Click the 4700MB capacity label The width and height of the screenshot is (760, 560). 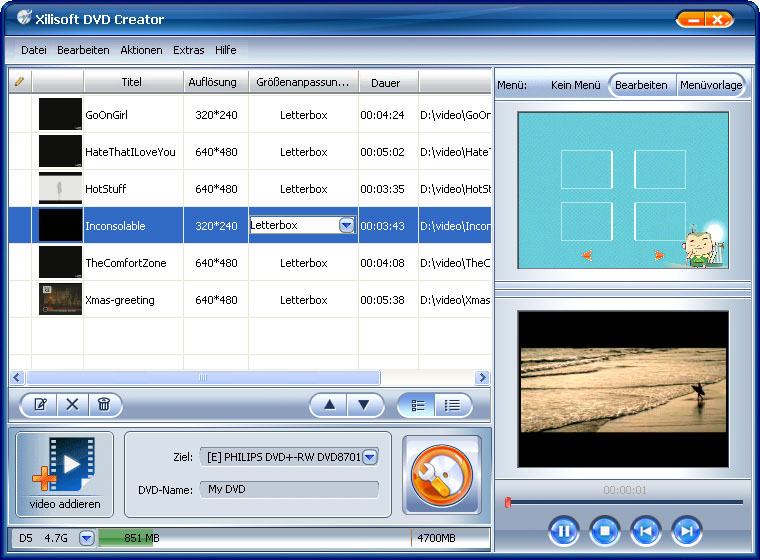pos(436,538)
